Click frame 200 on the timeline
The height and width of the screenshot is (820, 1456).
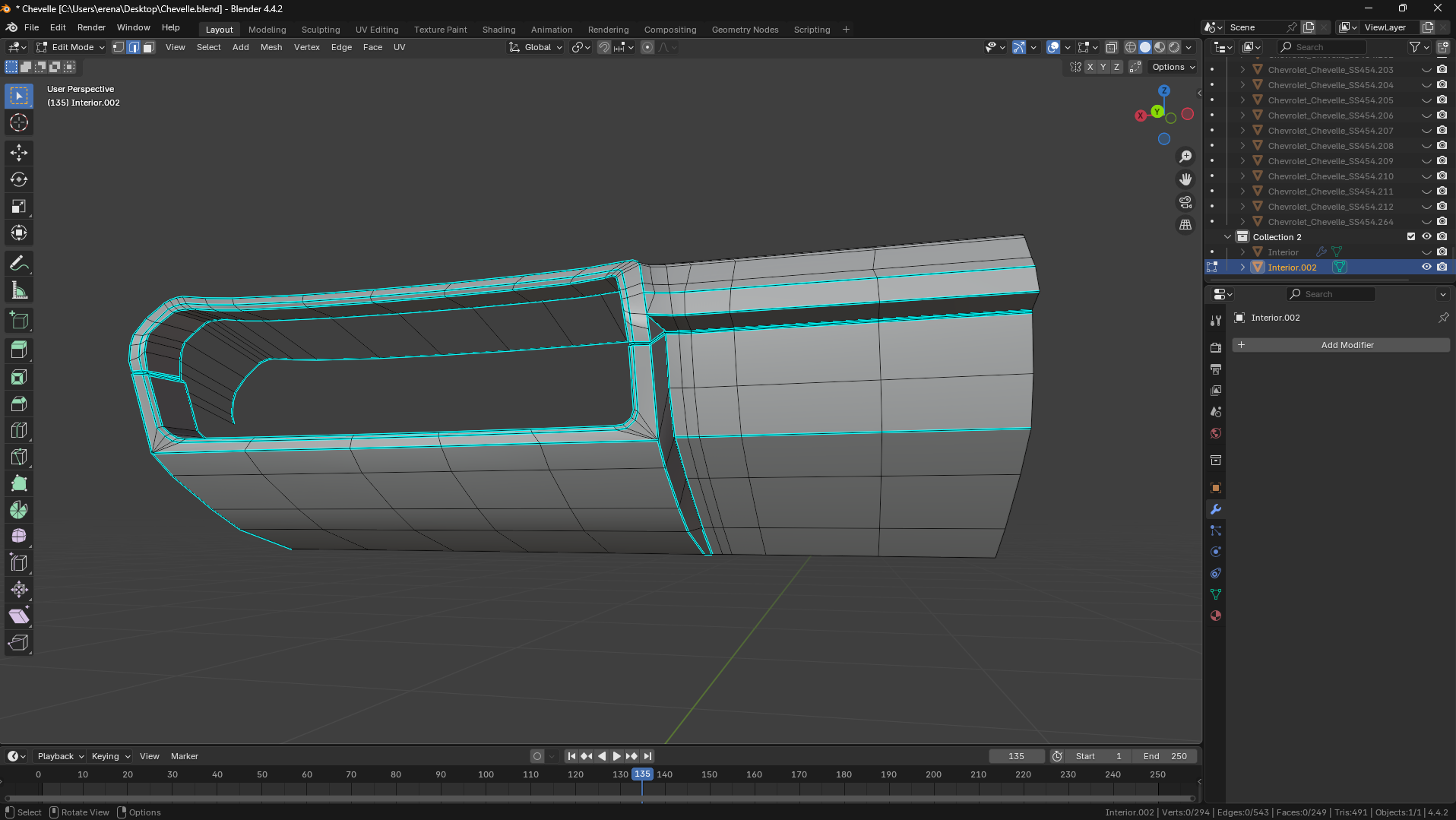pyautogui.click(x=933, y=774)
